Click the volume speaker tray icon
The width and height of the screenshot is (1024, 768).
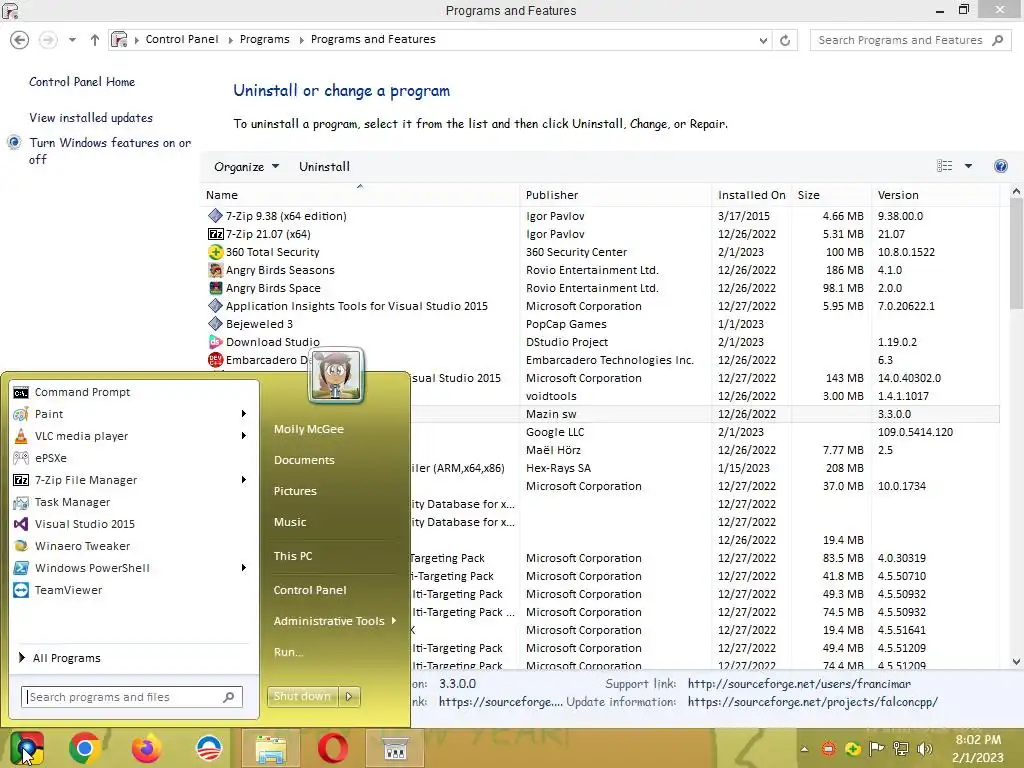(924, 749)
